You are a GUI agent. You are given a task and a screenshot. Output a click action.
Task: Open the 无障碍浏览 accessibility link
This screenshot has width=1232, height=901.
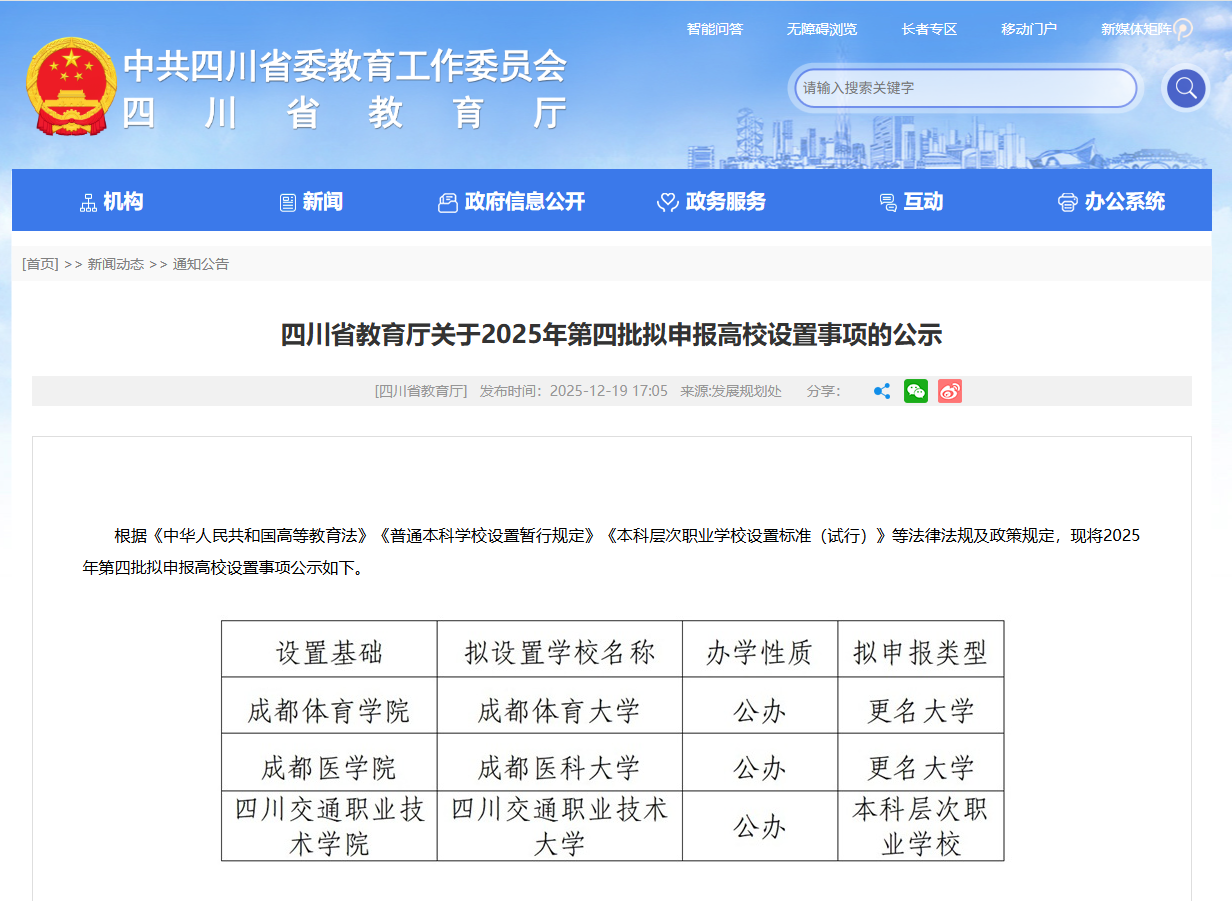coord(821,29)
